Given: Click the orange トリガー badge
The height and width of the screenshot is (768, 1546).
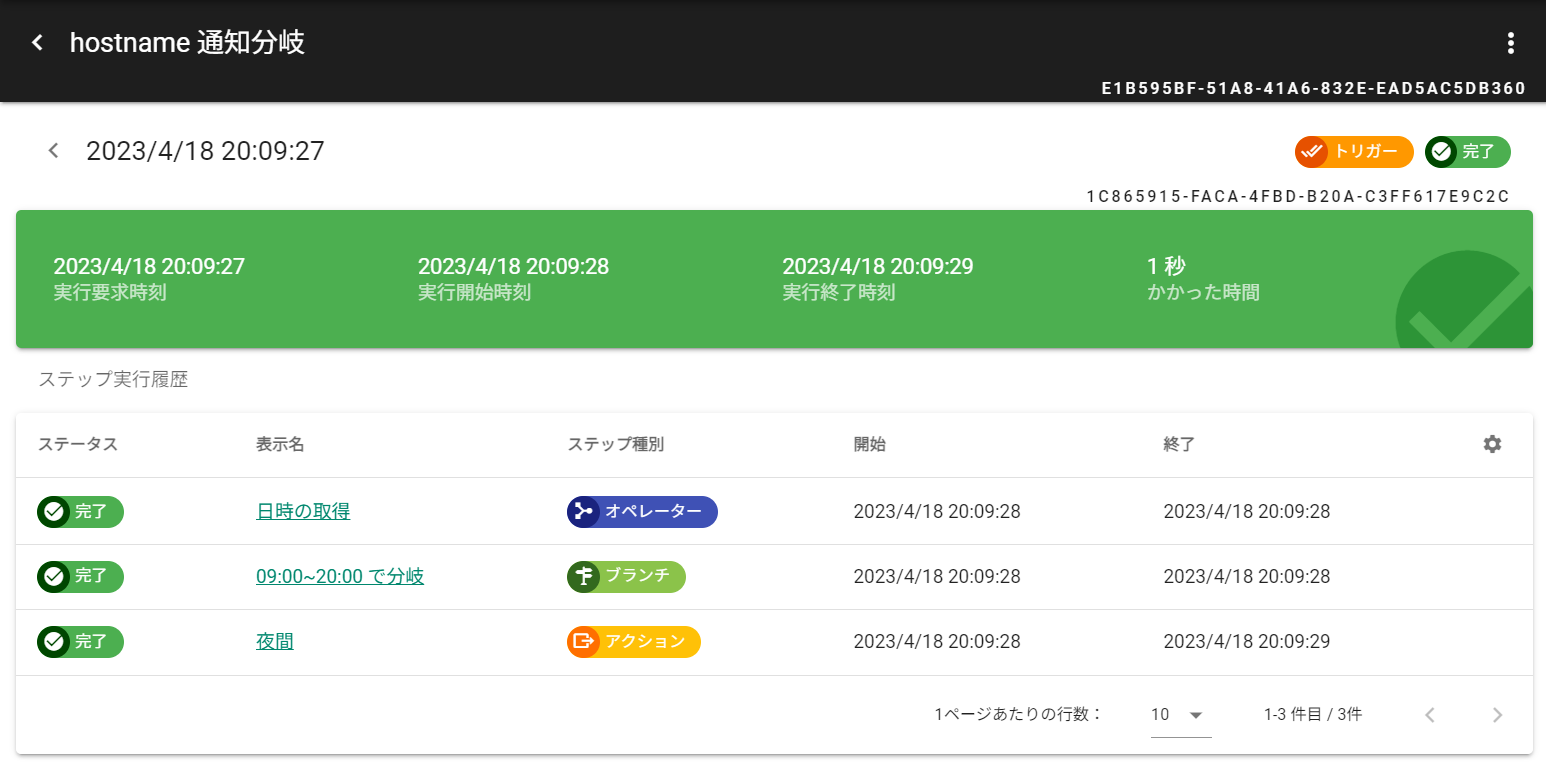Looking at the screenshot, I should [1354, 152].
